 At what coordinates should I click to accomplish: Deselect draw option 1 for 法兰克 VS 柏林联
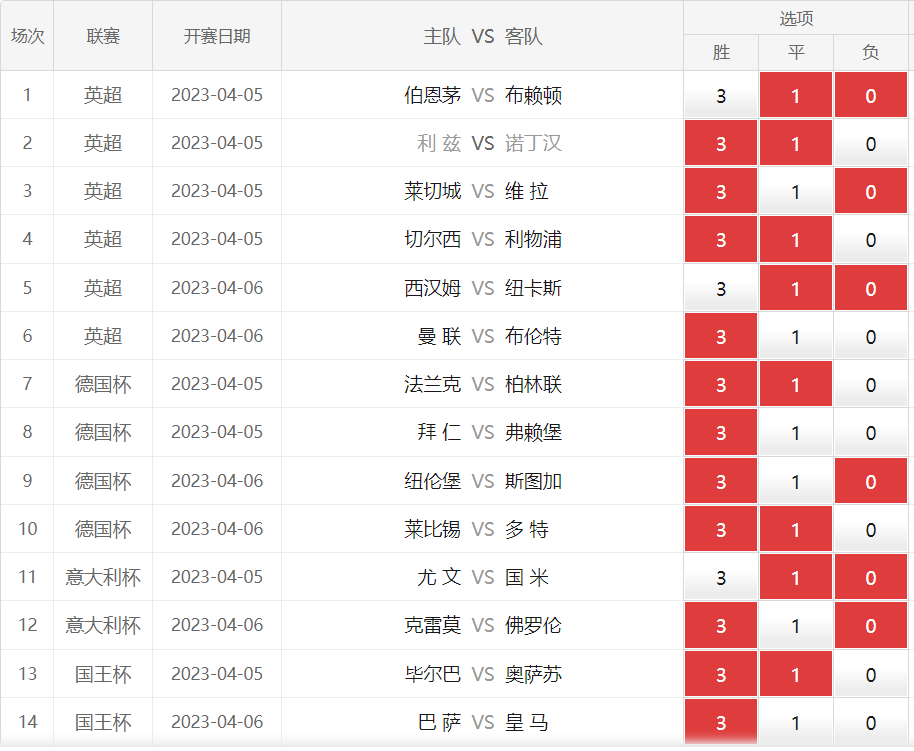(796, 384)
